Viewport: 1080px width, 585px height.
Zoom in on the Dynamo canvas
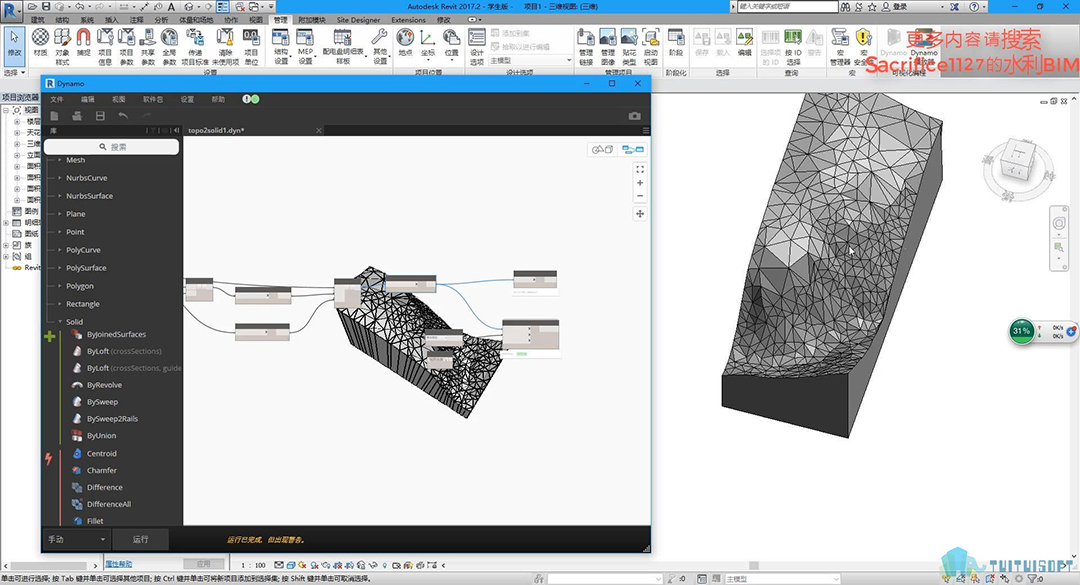(640, 183)
